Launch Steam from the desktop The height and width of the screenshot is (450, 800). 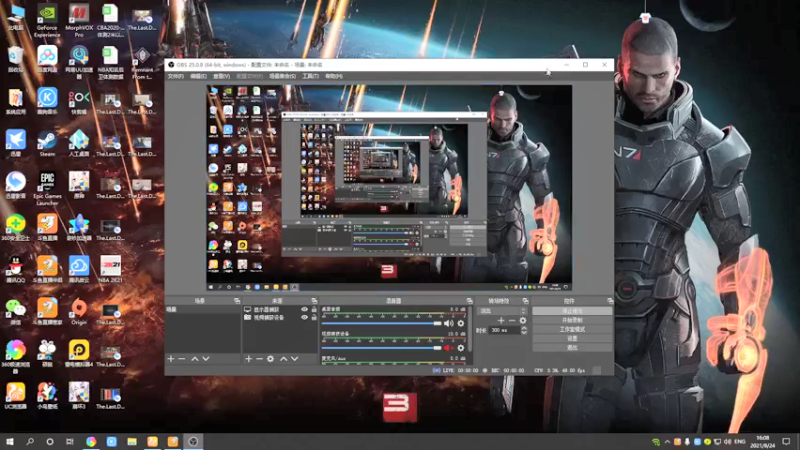[47, 143]
